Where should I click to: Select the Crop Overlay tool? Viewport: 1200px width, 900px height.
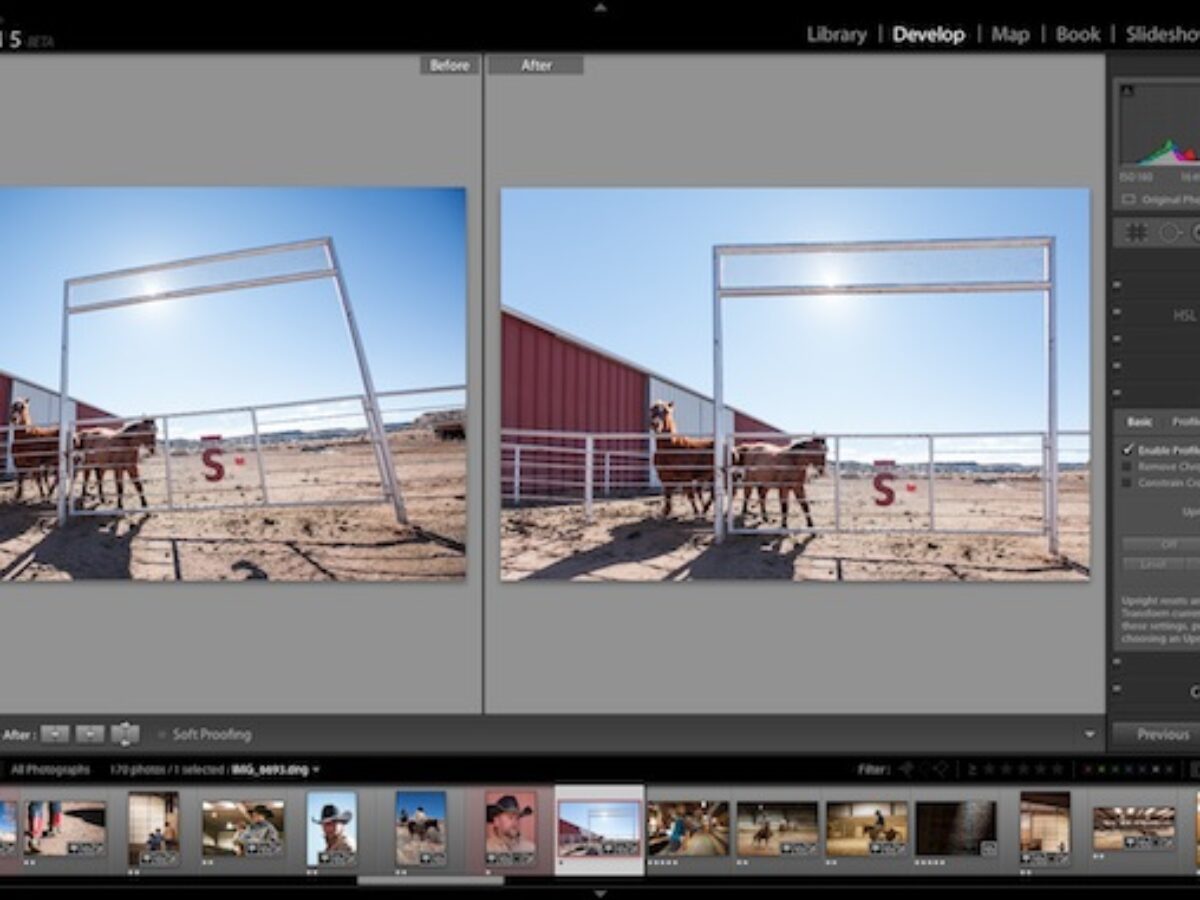click(x=1137, y=233)
